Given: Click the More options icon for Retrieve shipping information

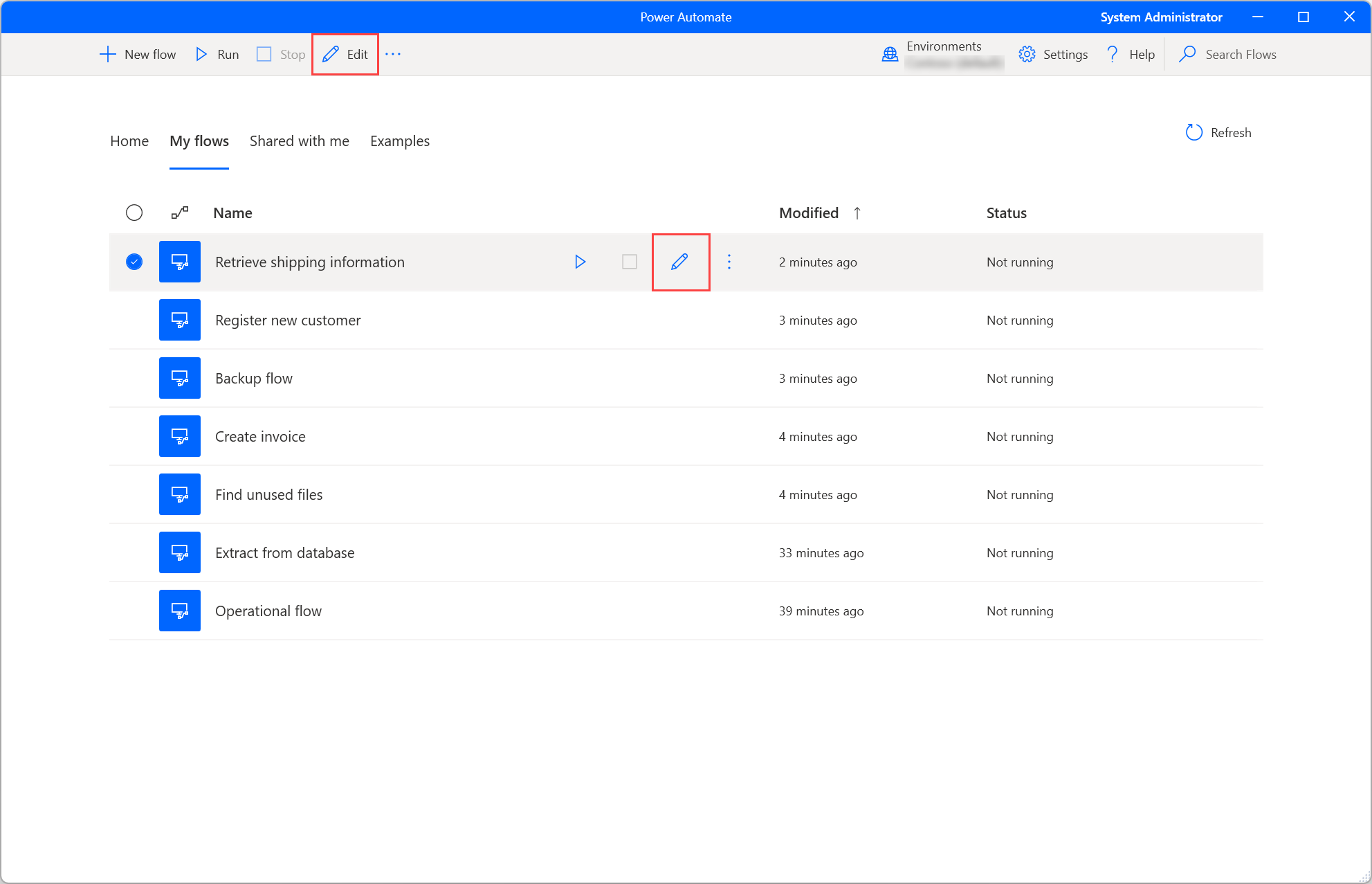Looking at the screenshot, I should (x=729, y=262).
